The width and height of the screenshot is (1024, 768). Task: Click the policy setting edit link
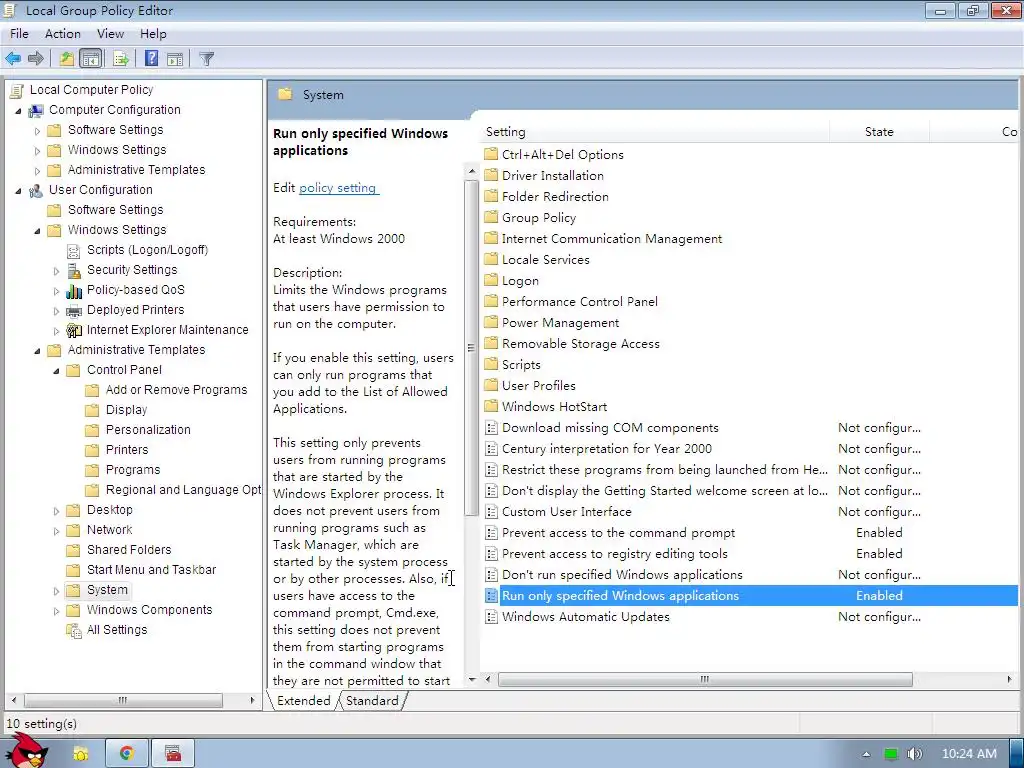(338, 188)
